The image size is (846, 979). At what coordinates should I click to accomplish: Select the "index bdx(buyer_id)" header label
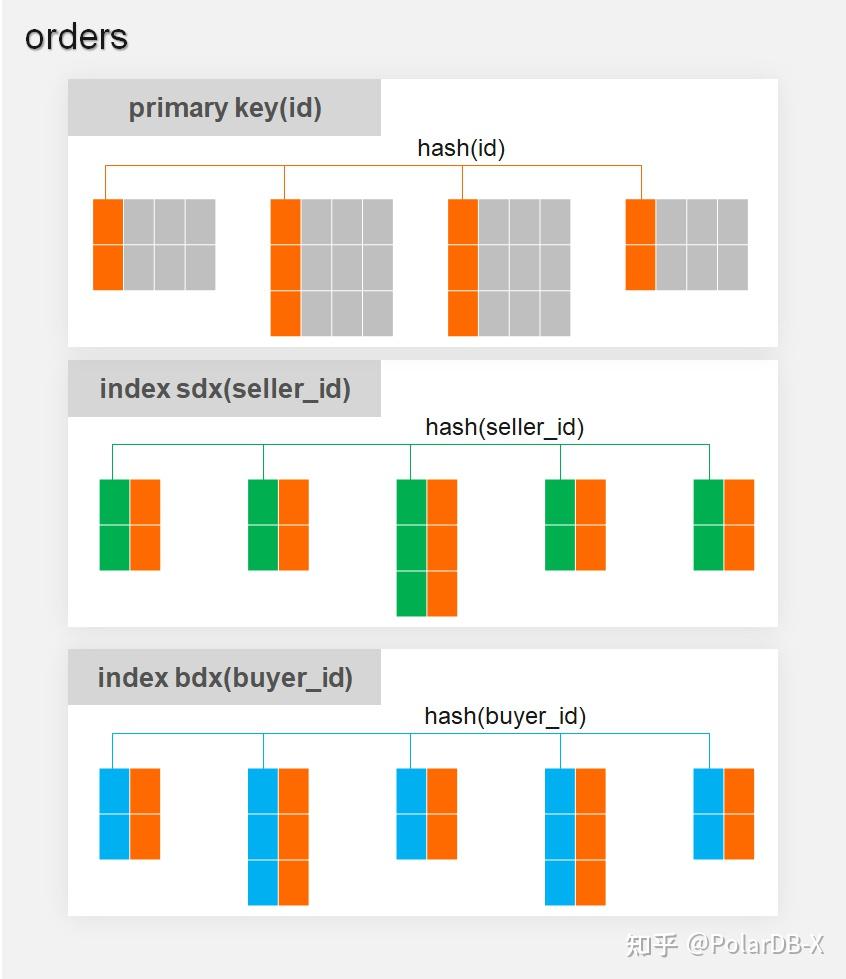(x=225, y=678)
